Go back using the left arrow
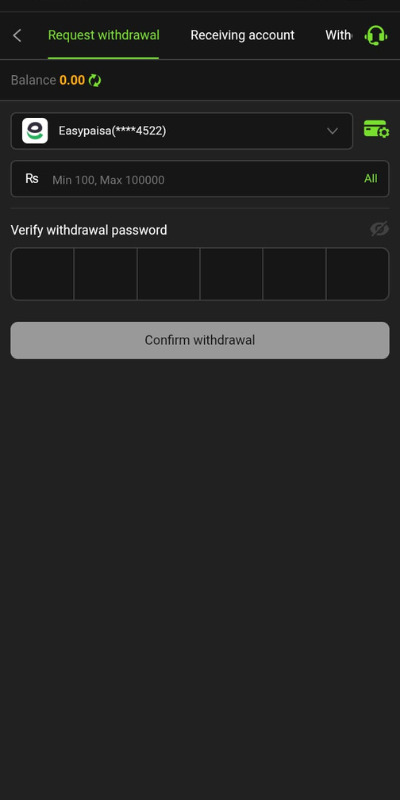The image size is (400, 800). click(x=17, y=36)
